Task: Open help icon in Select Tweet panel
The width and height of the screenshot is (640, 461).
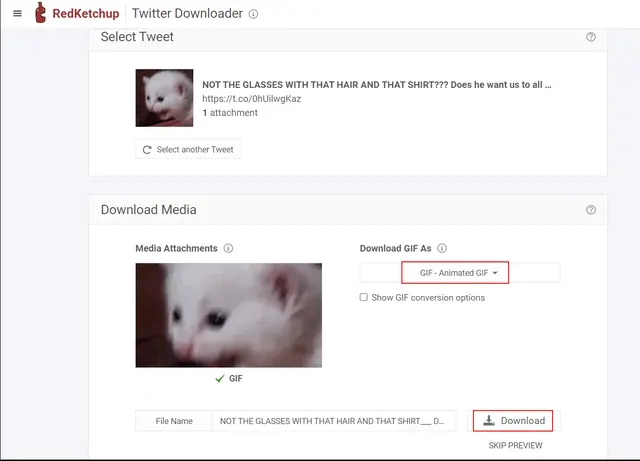Action: tap(591, 37)
